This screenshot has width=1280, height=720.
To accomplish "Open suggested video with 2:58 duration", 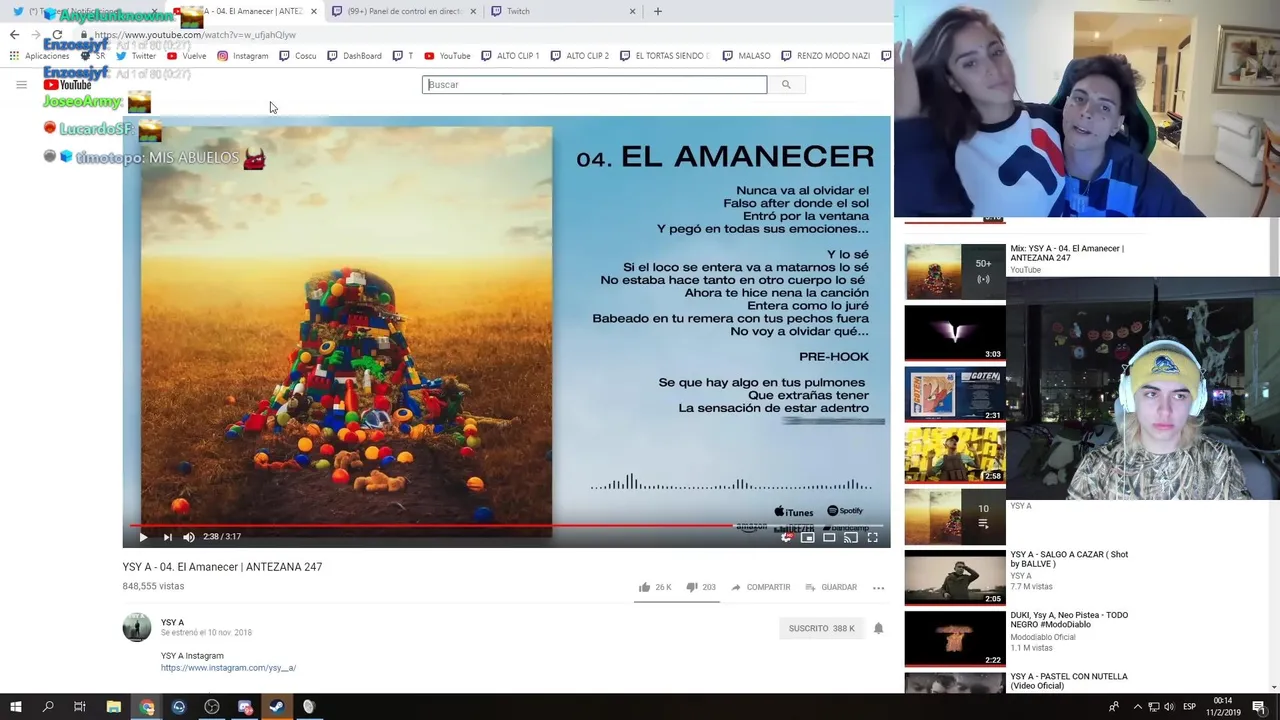I will click(955, 454).
